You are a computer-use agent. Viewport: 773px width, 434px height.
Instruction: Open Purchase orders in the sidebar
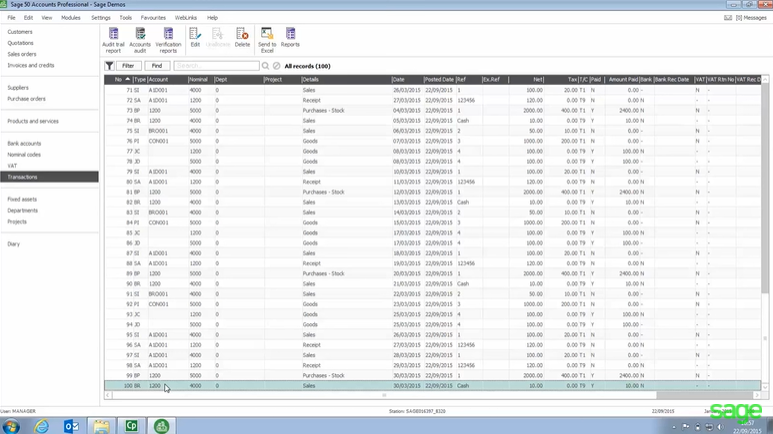click(26, 99)
